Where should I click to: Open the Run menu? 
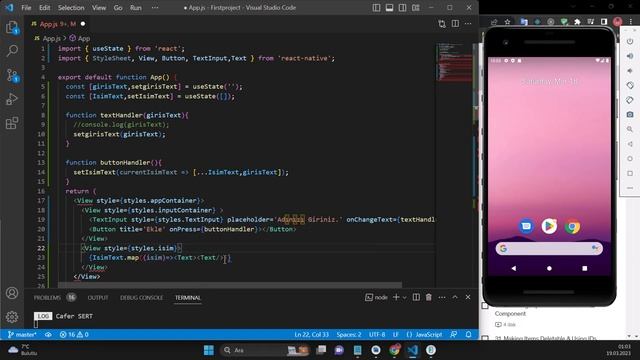coord(136,7)
